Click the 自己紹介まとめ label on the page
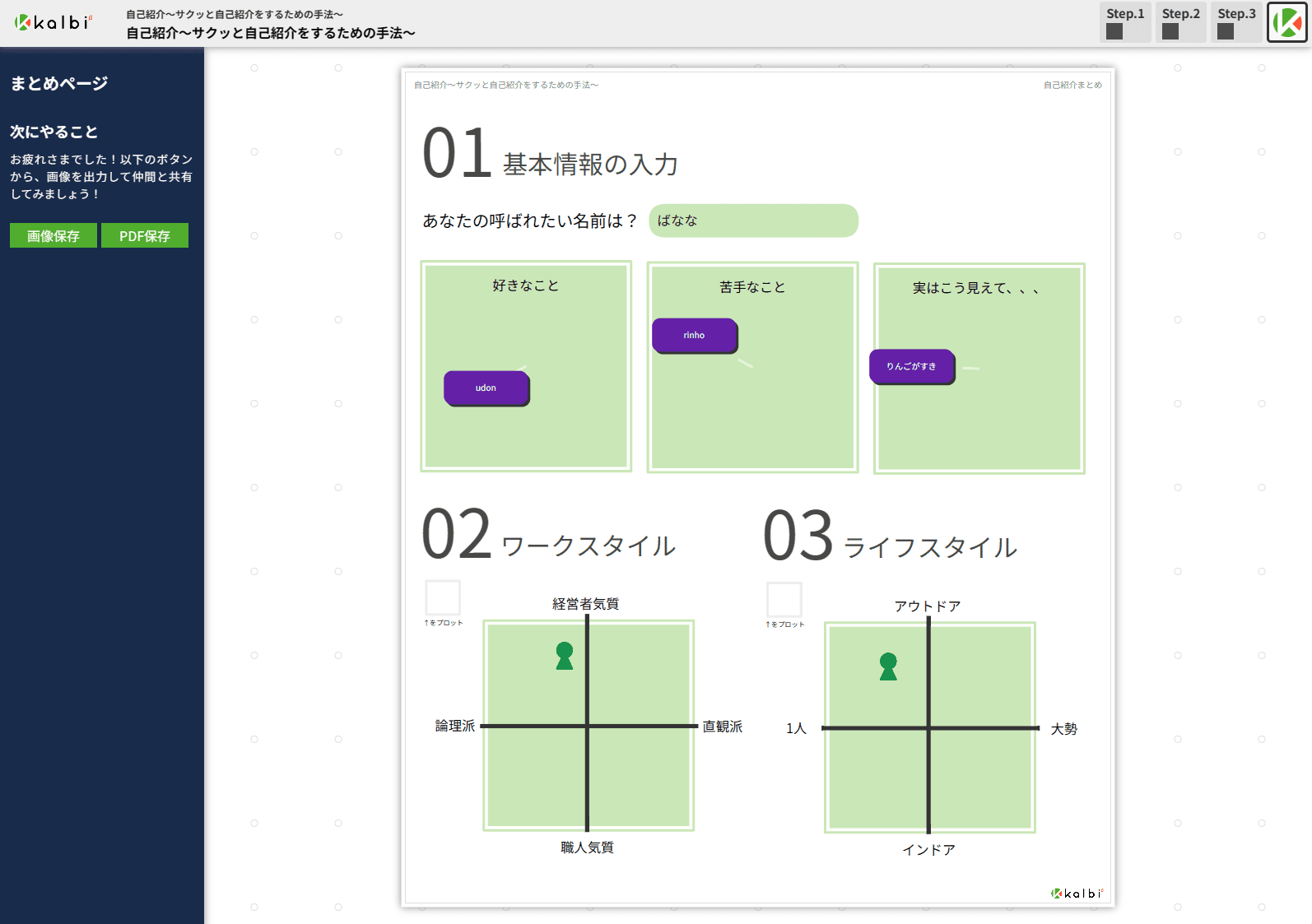The height and width of the screenshot is (924, 1312). coord(1072,85)
